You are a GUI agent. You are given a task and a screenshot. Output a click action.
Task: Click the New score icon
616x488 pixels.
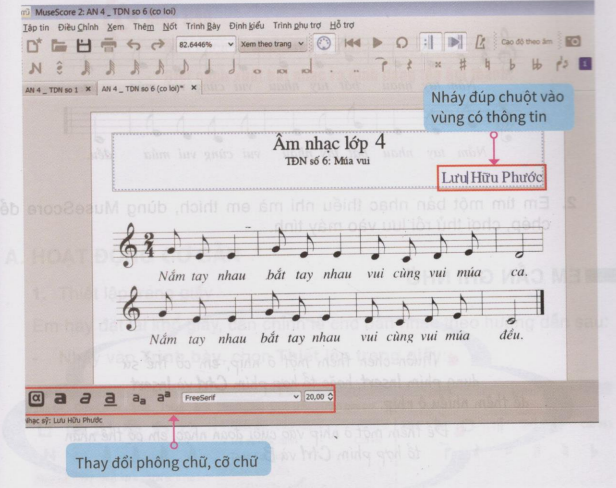[x=33, y=45]
